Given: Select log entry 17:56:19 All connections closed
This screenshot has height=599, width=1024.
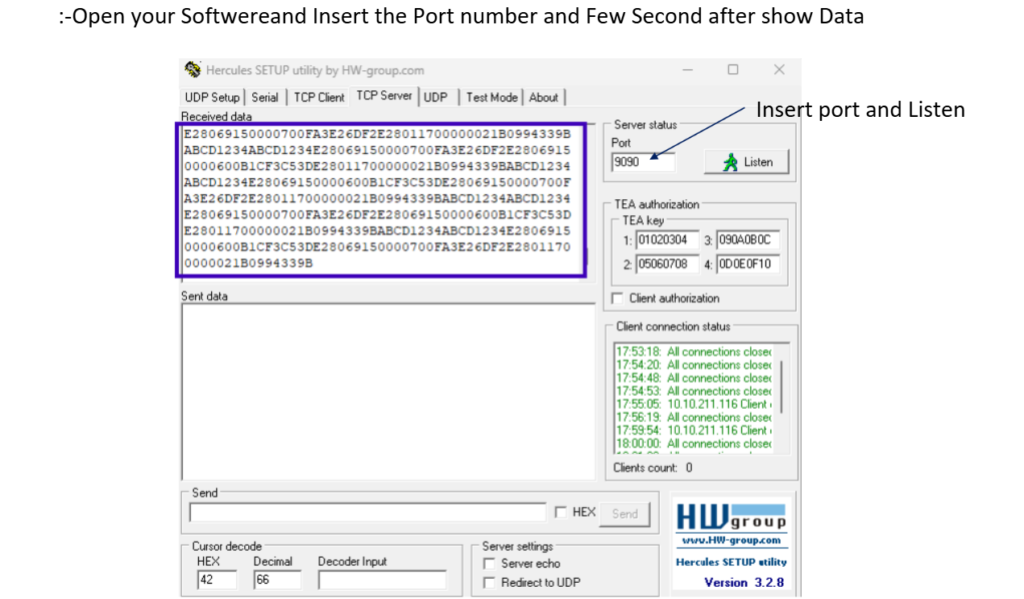Looking at the screenshot, I should (x=693, y=417).
